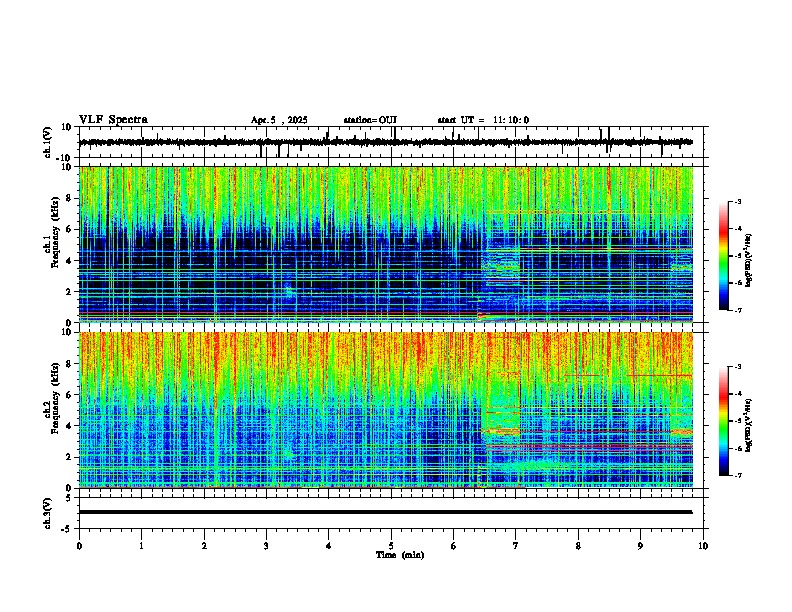Click the ch.1(V) waveform trace panel
This screenshot has height=612, width=792.
pyautogui.click(x=393, y=142)
